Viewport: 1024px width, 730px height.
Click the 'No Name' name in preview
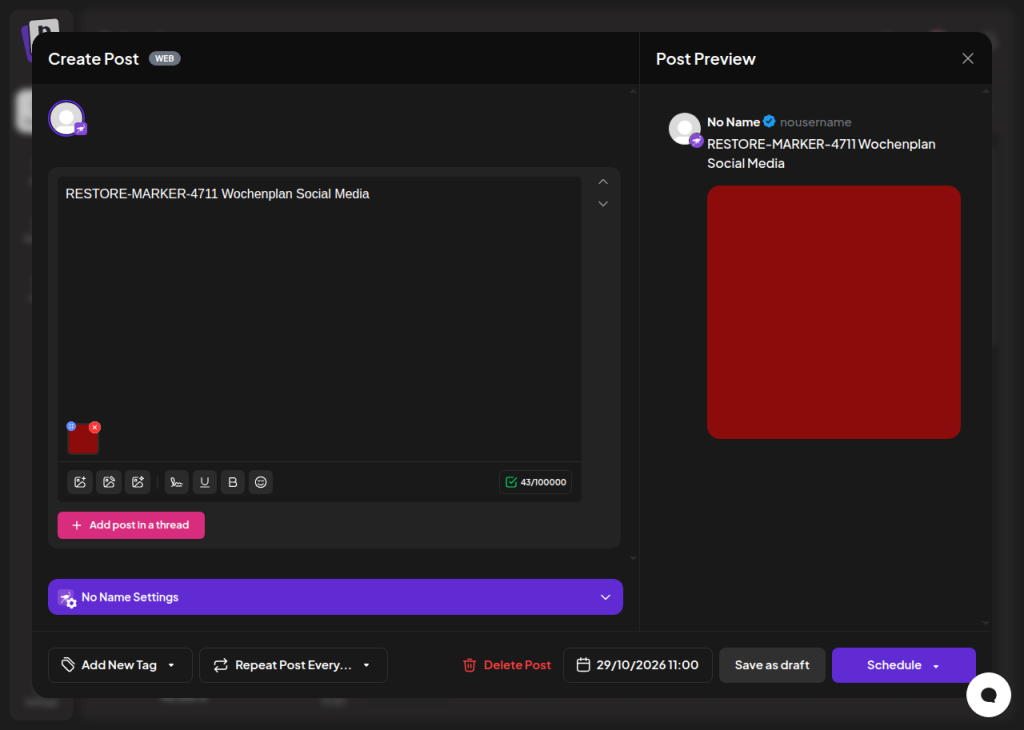733,122
